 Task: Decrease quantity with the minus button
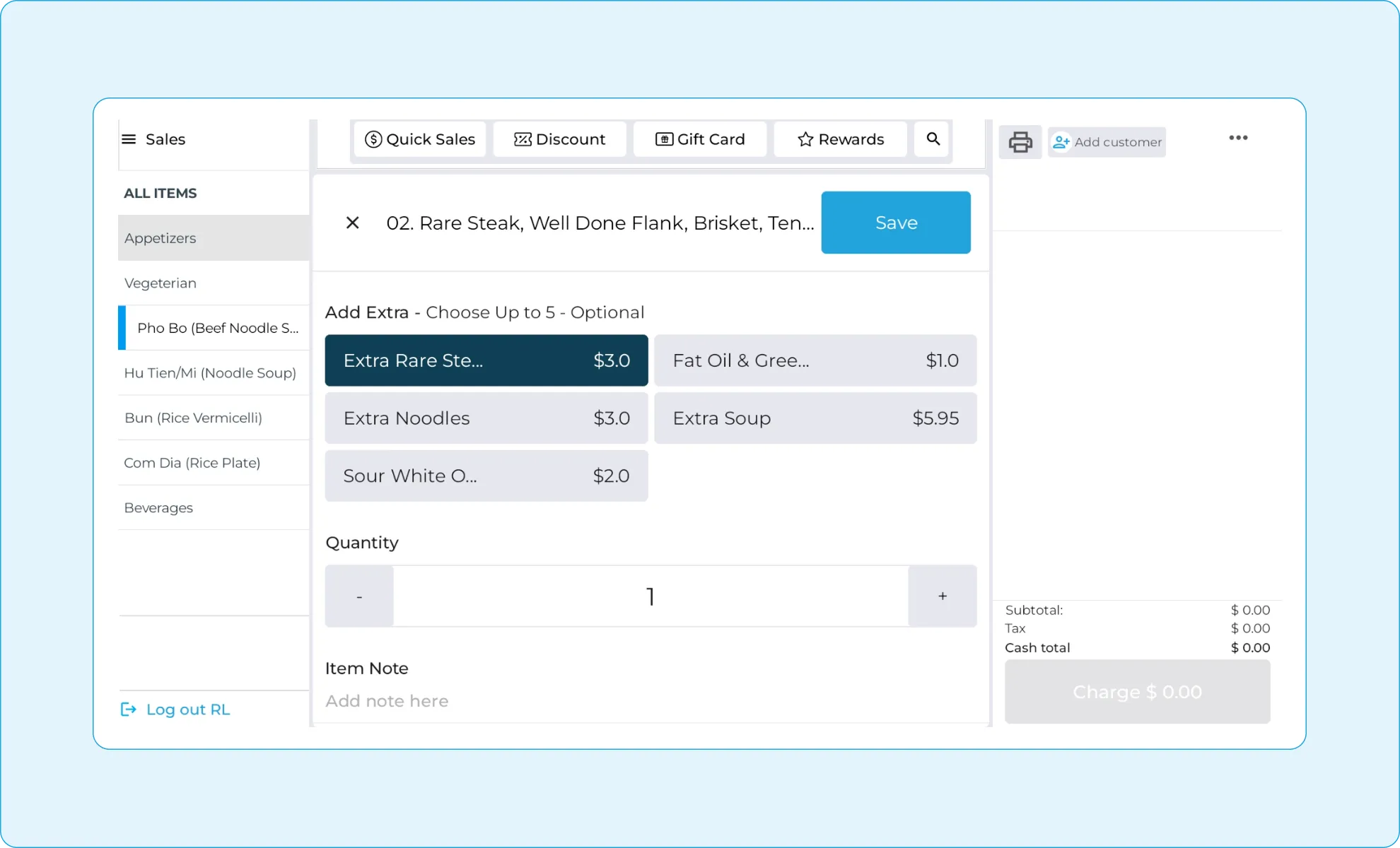click(x=359, y=596)
